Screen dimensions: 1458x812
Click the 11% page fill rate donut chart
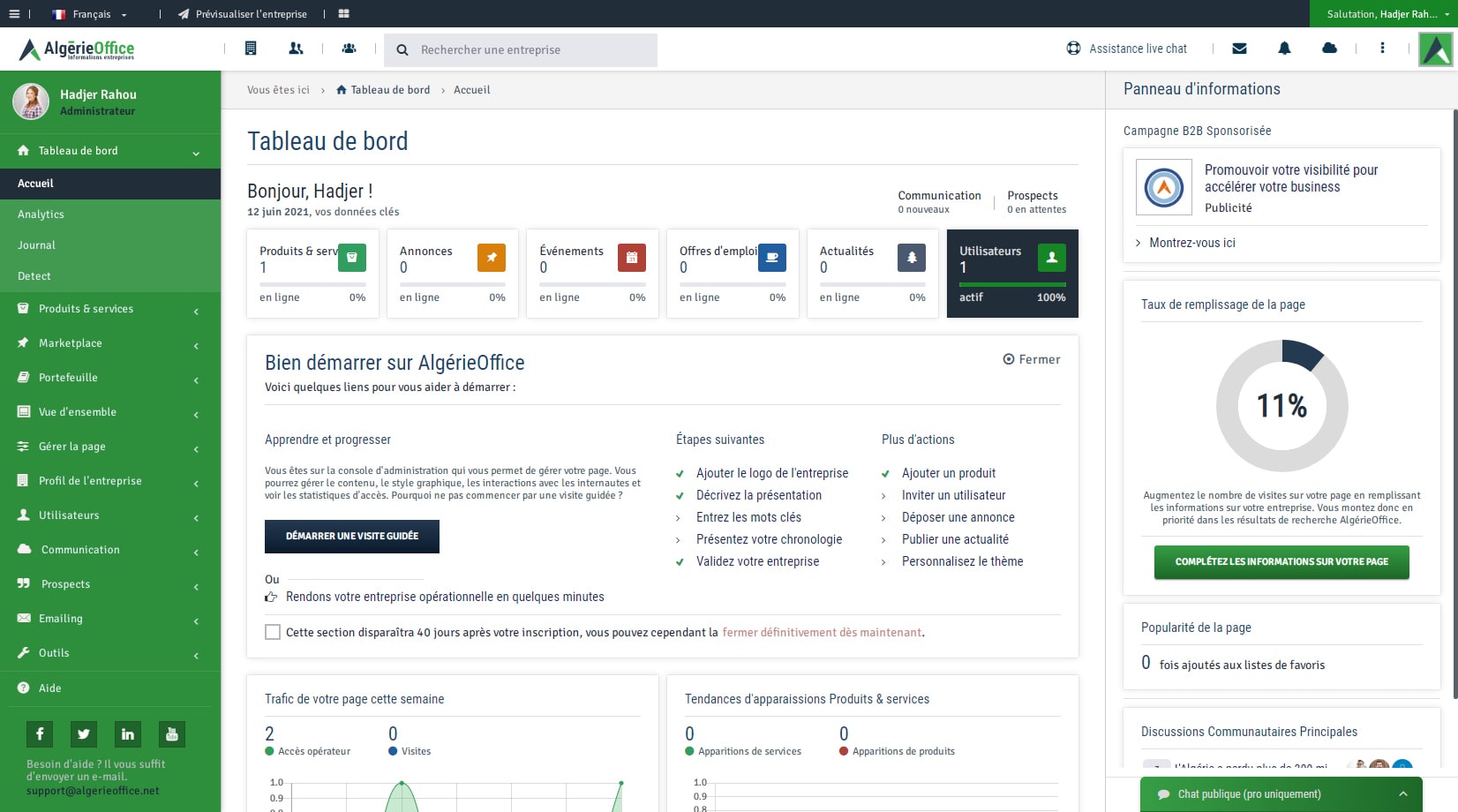[x=1281, y=406]
